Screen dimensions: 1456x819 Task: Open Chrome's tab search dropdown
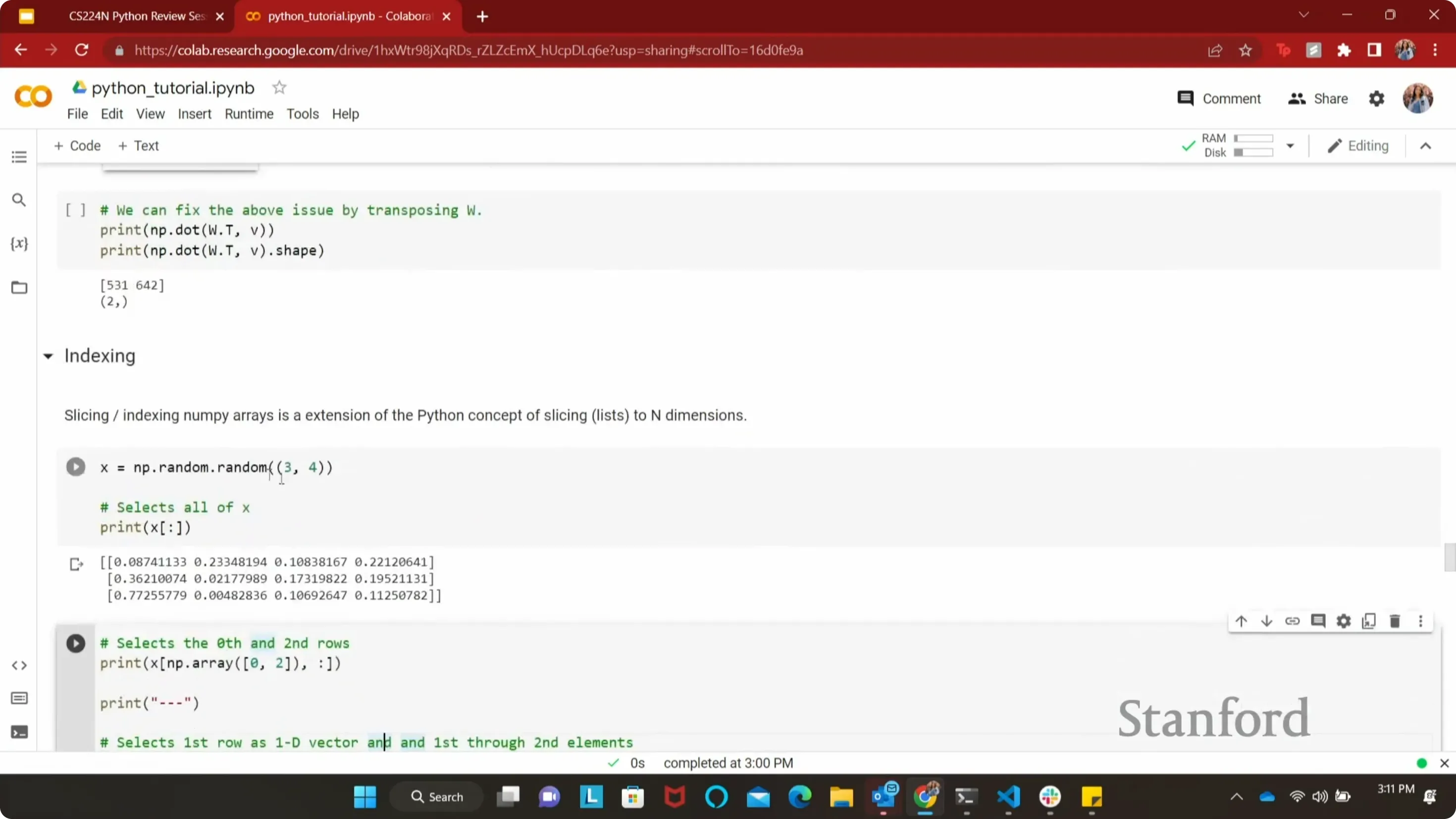click(1304, 15)
